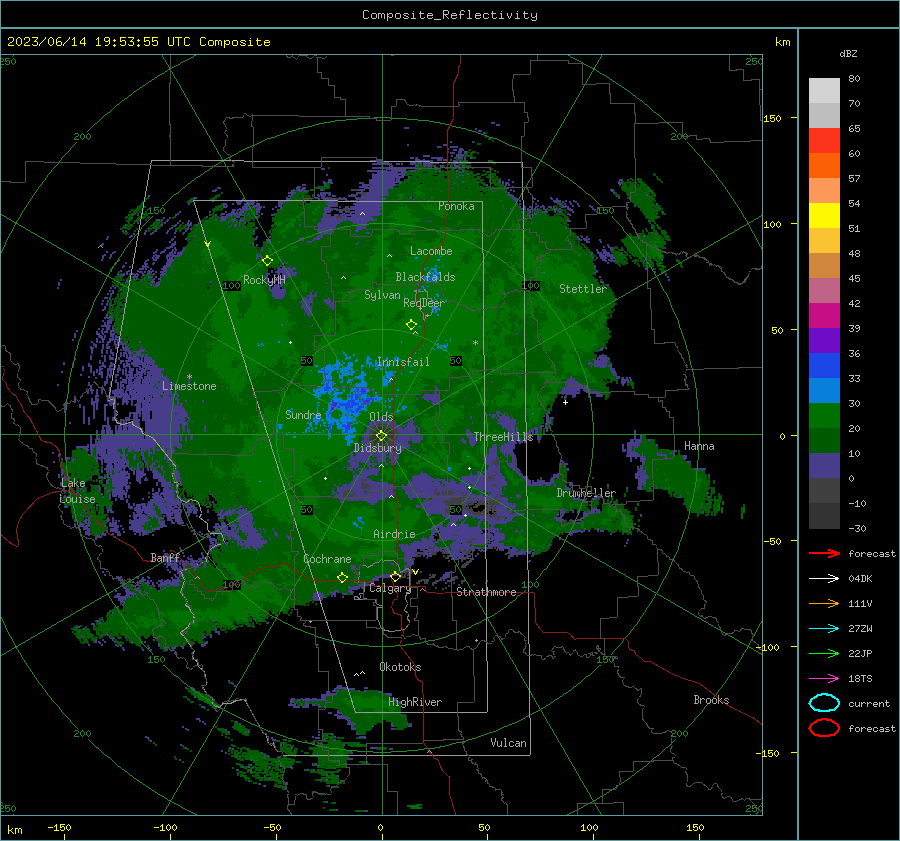Click the ThreeHills label
The image size is (900, 841).
pos(503,437)
